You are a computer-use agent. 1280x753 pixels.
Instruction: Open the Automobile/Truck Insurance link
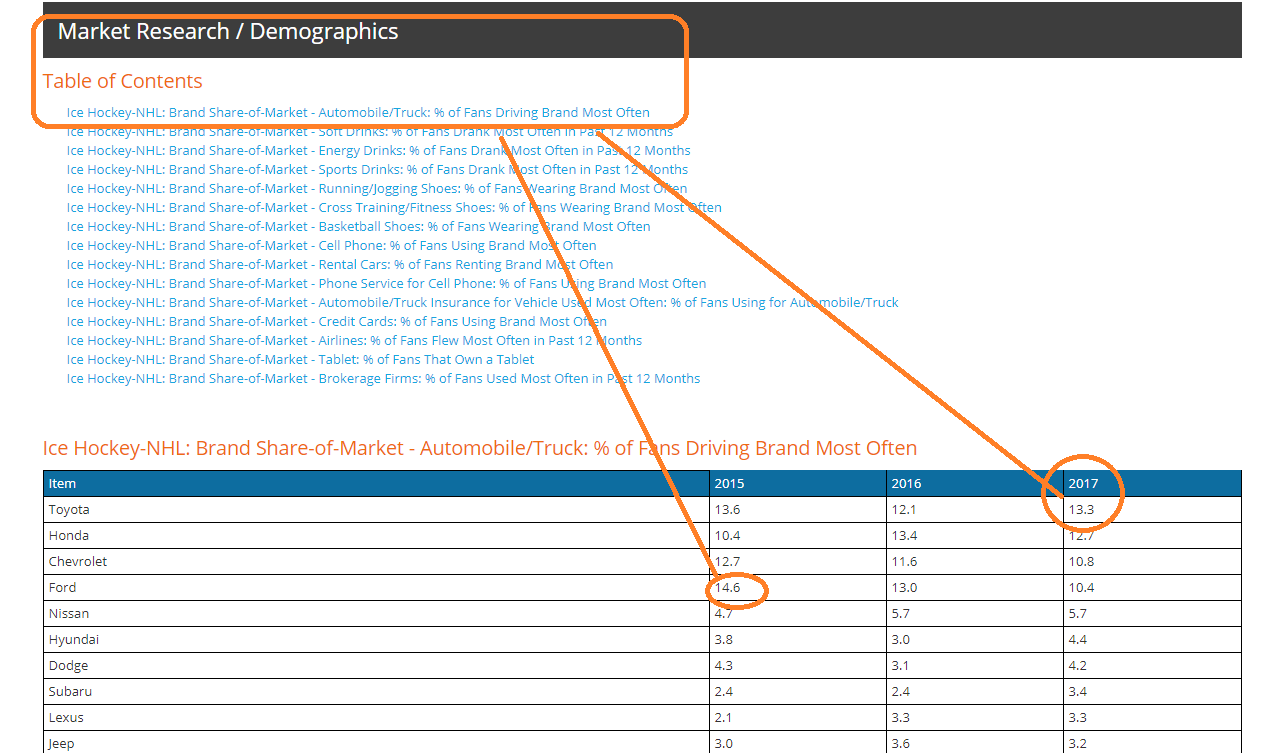483,303
